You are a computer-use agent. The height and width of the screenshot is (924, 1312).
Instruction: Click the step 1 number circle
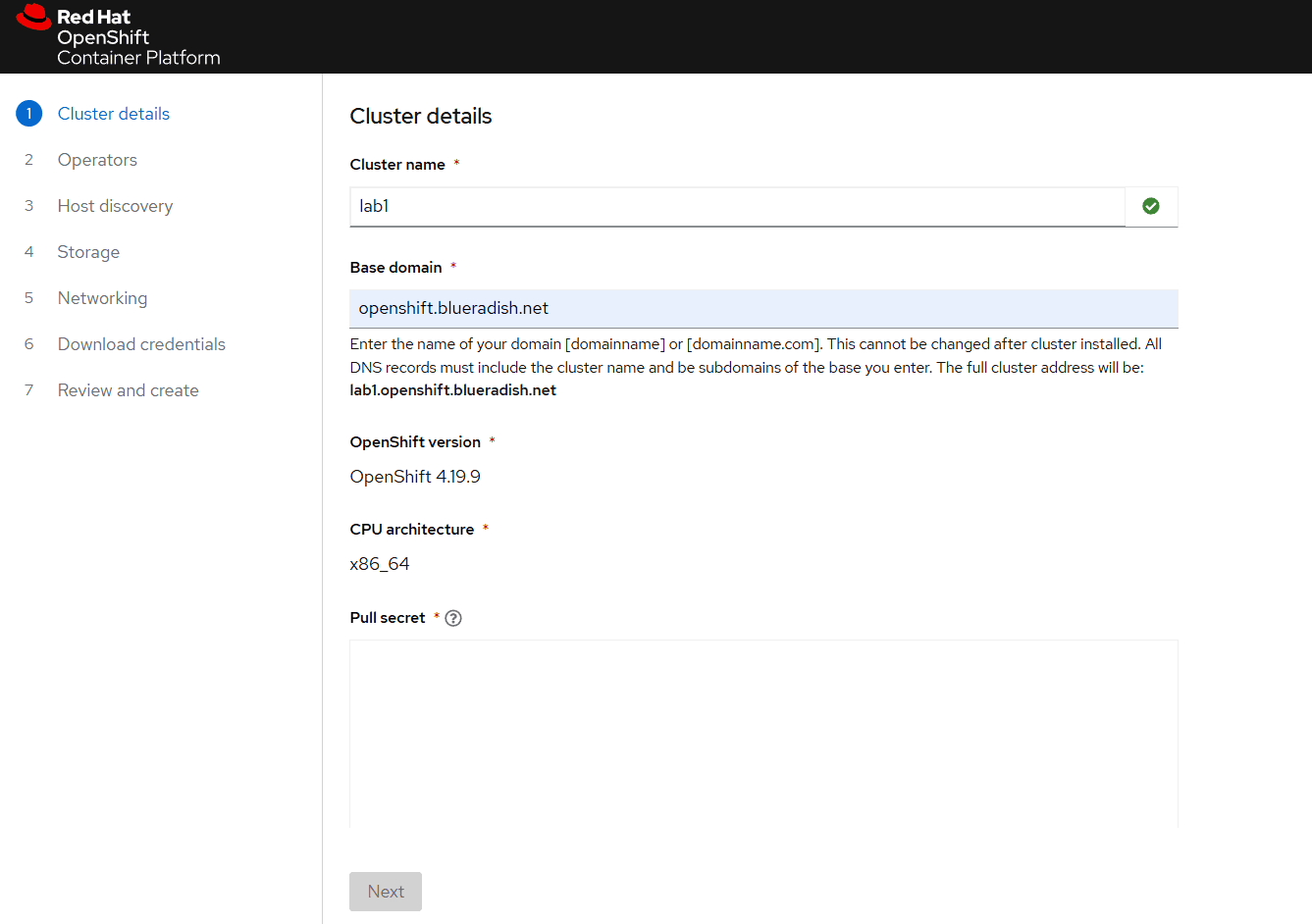click(29, 114)
